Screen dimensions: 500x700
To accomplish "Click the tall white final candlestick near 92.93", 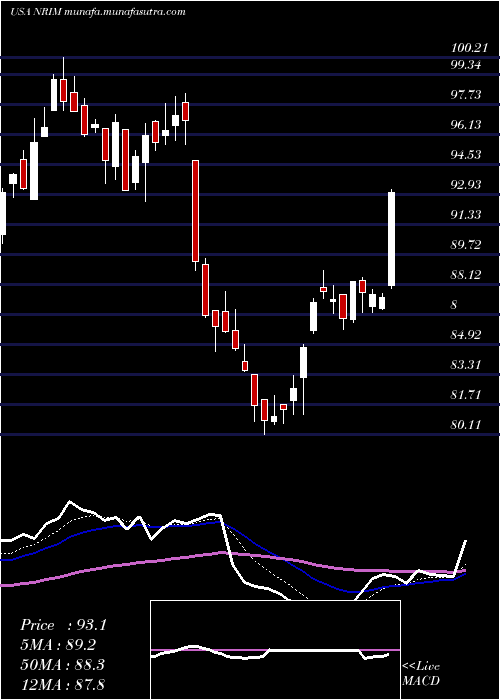I will (392, 239).
